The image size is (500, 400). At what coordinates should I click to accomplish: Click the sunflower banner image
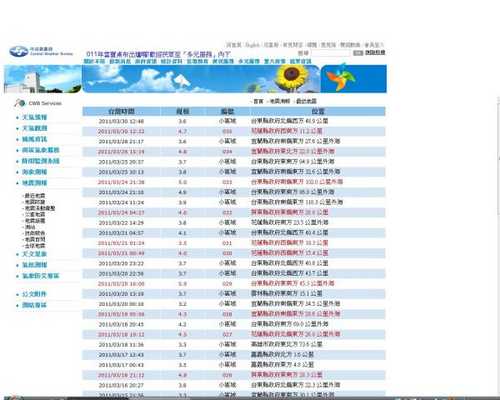(291, 77)
